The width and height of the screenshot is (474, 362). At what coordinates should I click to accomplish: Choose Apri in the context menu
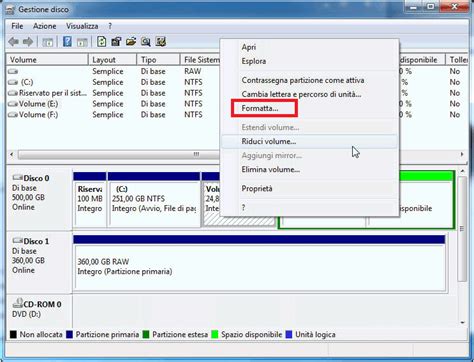tap(310, 47)
